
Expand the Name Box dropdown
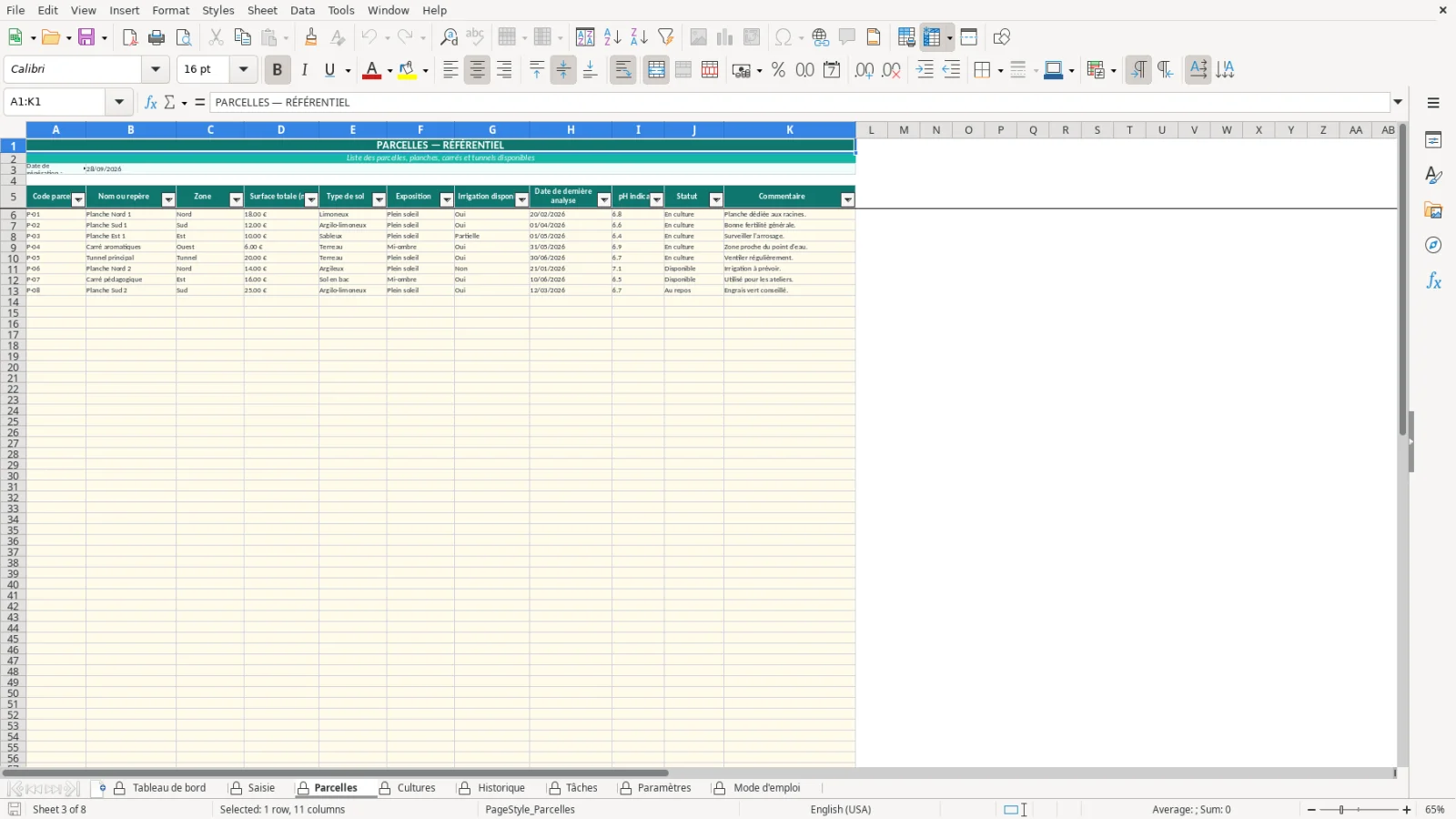119,102
